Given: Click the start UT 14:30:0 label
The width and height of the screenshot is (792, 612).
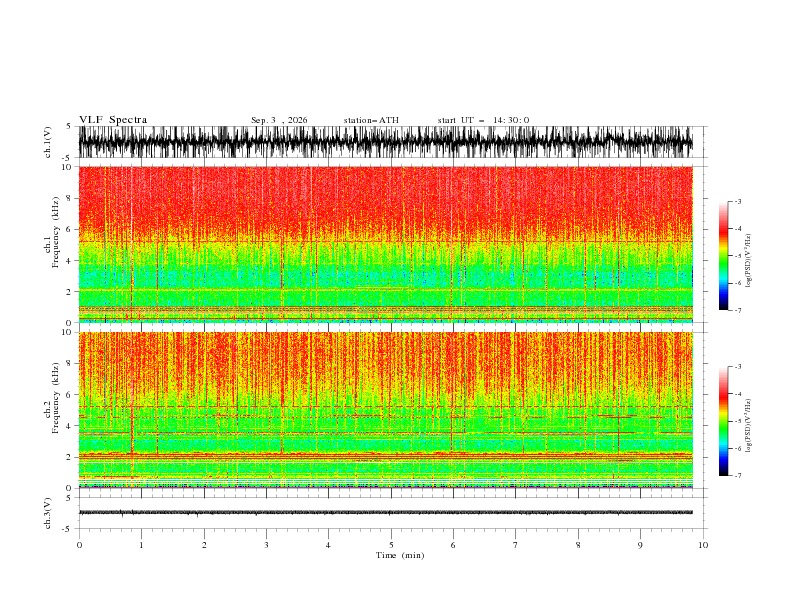Looking at the screenshot, I should [x=483, y=120].
